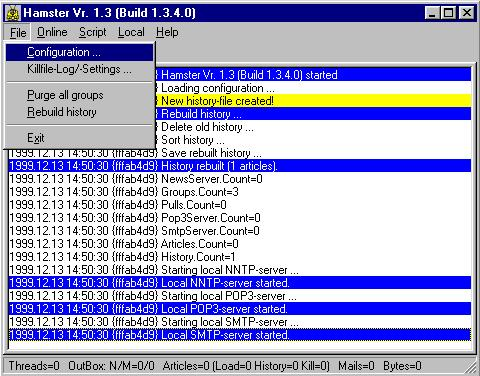Open the File menu

[18, 33]
